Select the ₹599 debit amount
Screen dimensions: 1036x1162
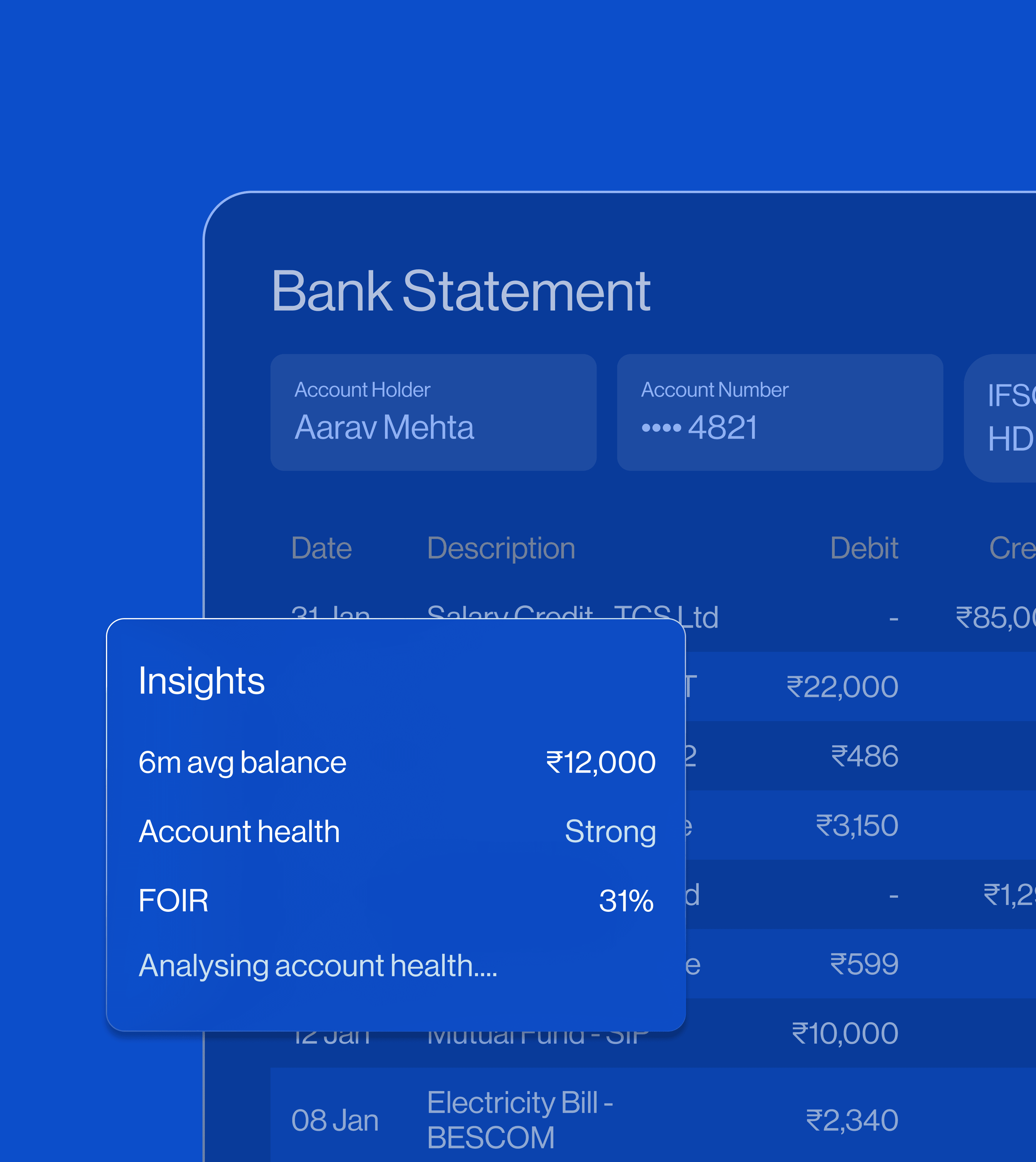pos(864,965)
